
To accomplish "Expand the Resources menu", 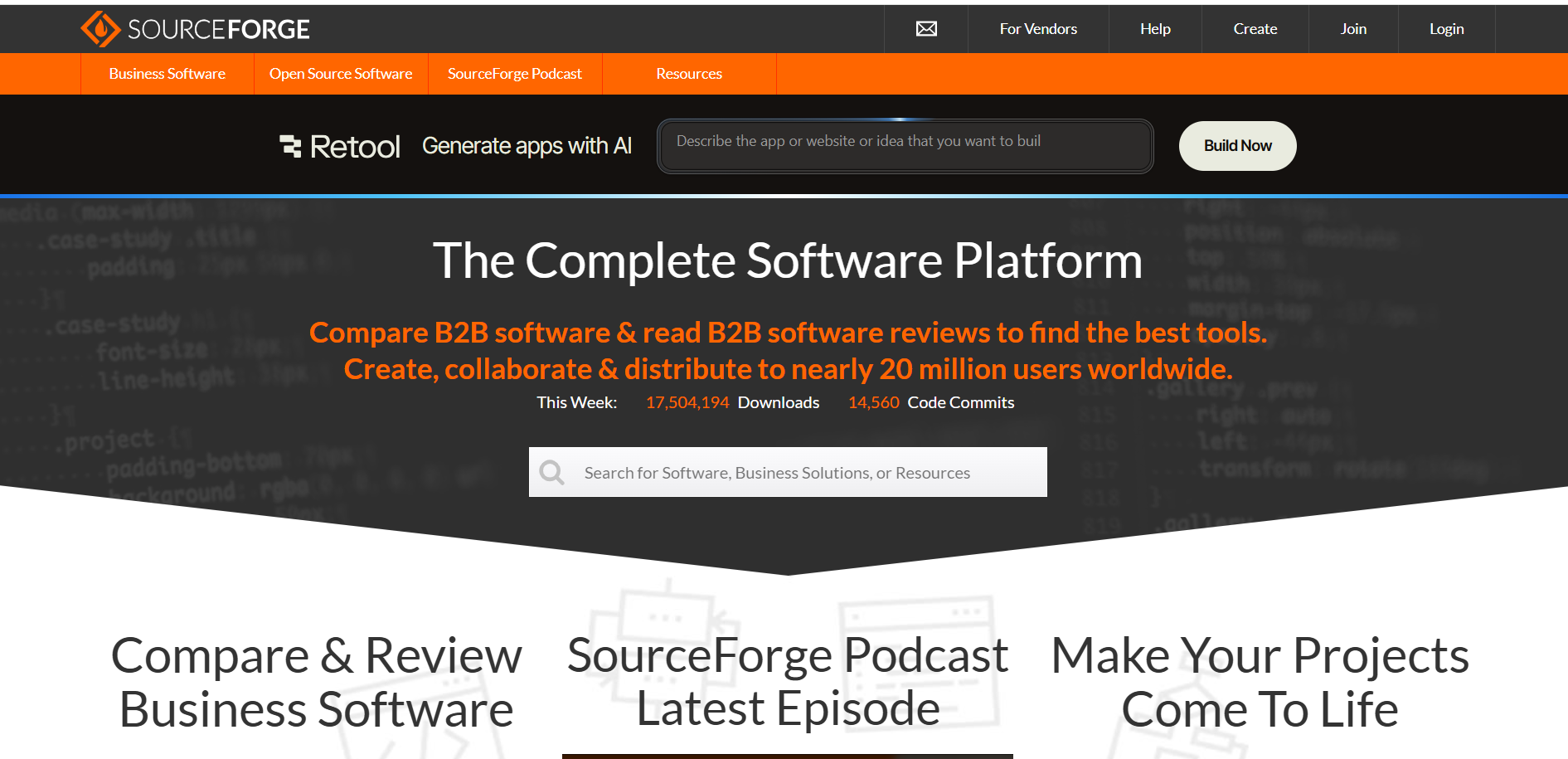I will 689,74.
